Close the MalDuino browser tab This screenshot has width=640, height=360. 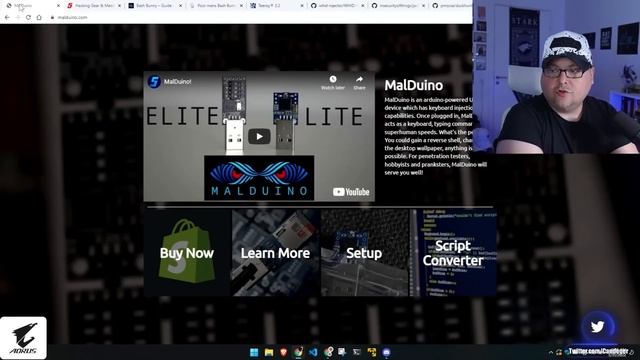[58, 6]
